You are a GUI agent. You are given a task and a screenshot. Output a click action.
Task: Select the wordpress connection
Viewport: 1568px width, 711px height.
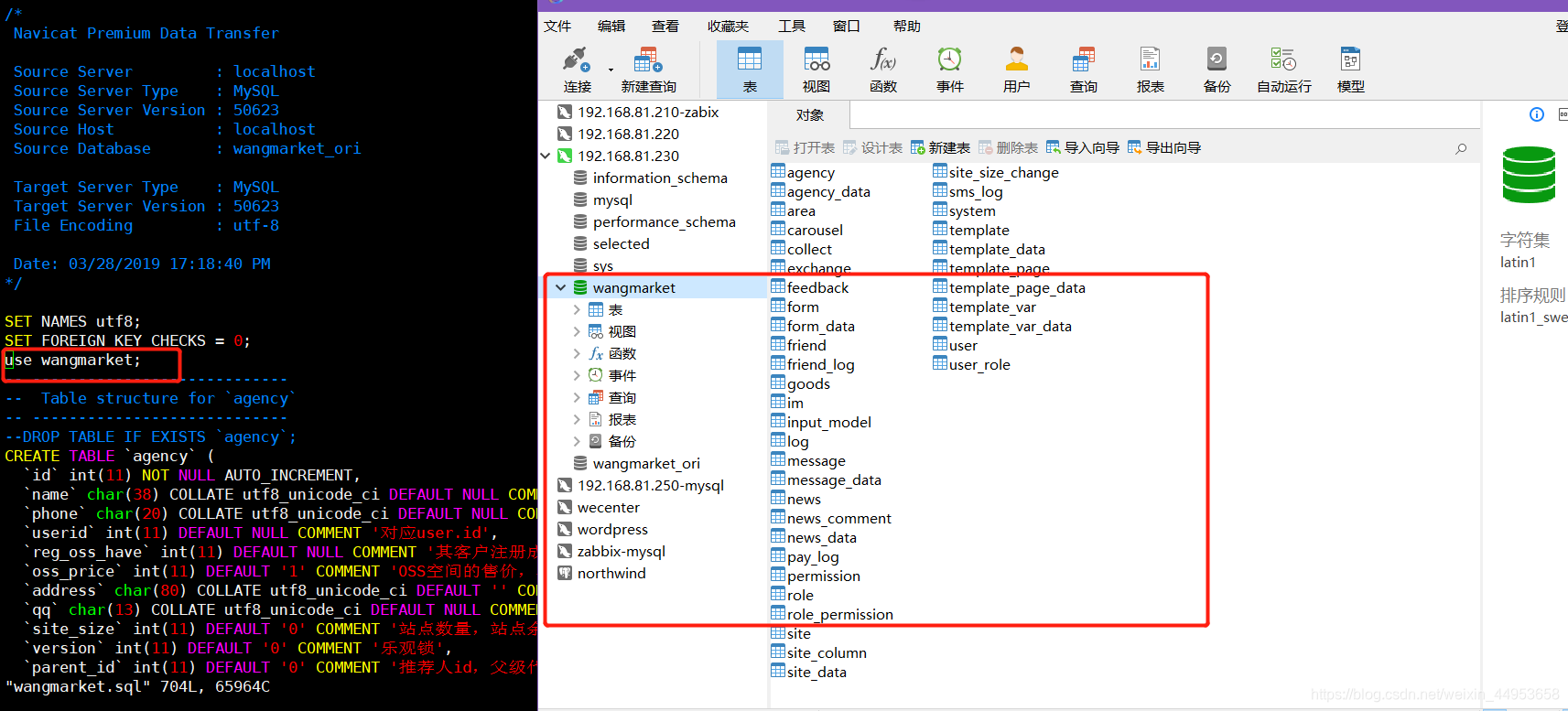coord(612,529)
